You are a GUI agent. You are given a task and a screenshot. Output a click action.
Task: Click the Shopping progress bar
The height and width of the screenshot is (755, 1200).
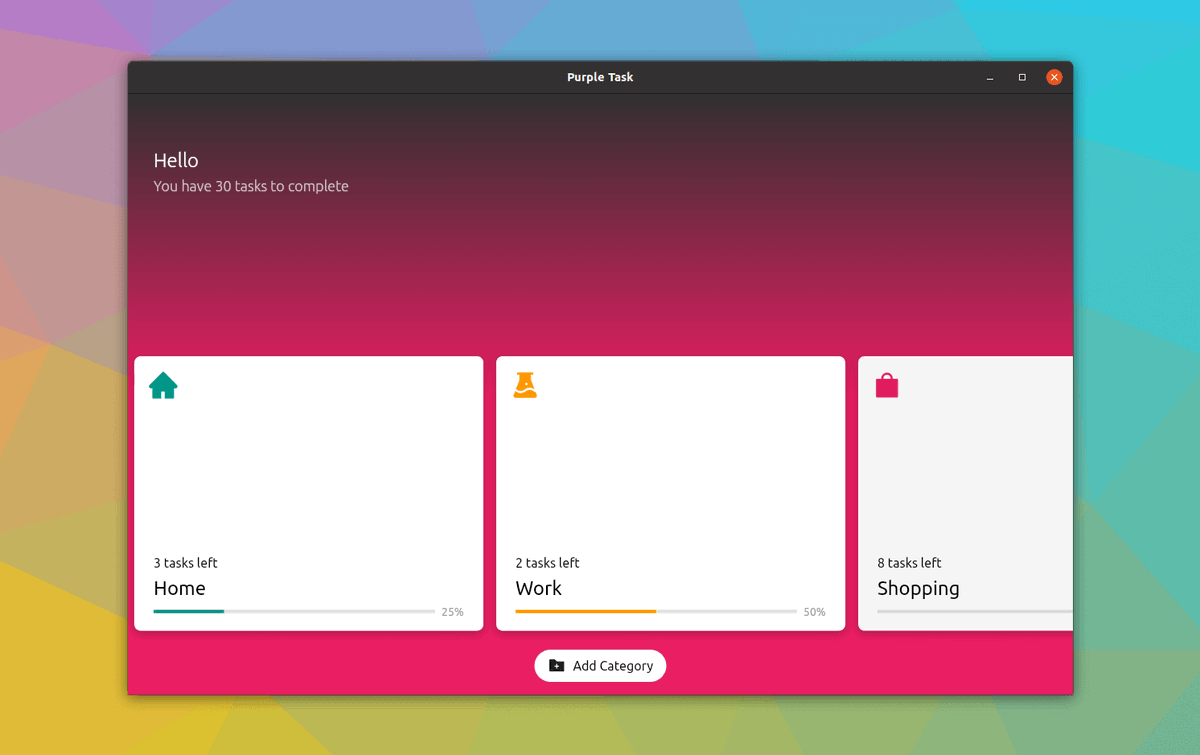[975, 611]
